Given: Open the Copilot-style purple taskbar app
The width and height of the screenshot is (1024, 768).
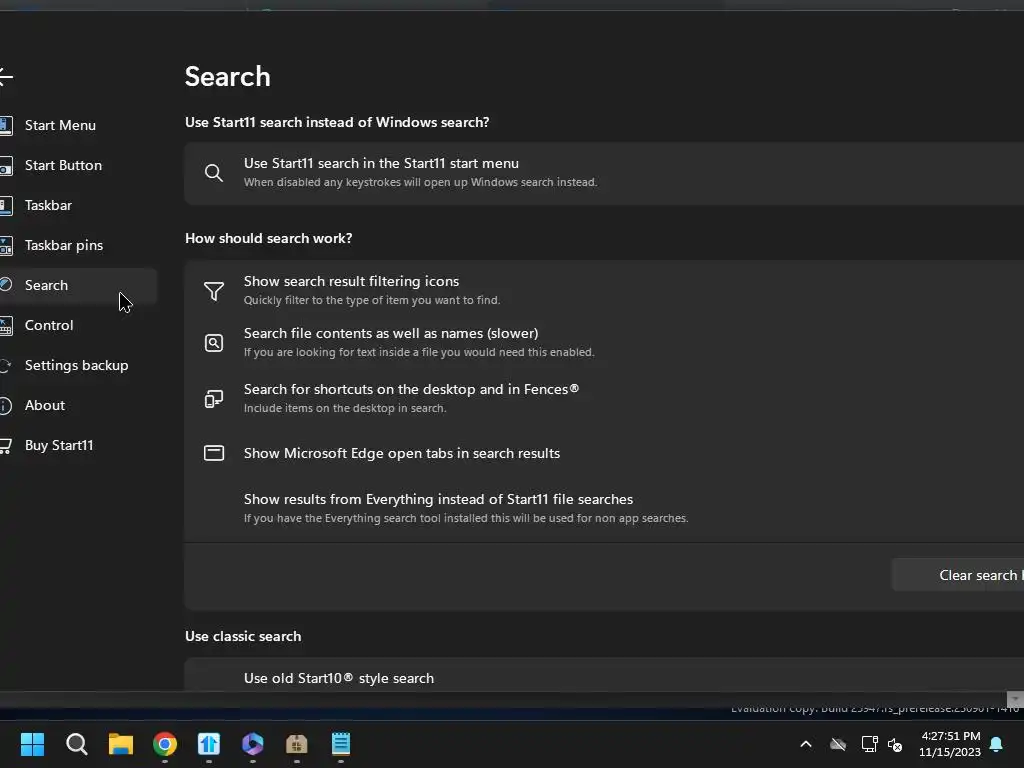Looking at the screenshot, I should click(x=253, y=744).
